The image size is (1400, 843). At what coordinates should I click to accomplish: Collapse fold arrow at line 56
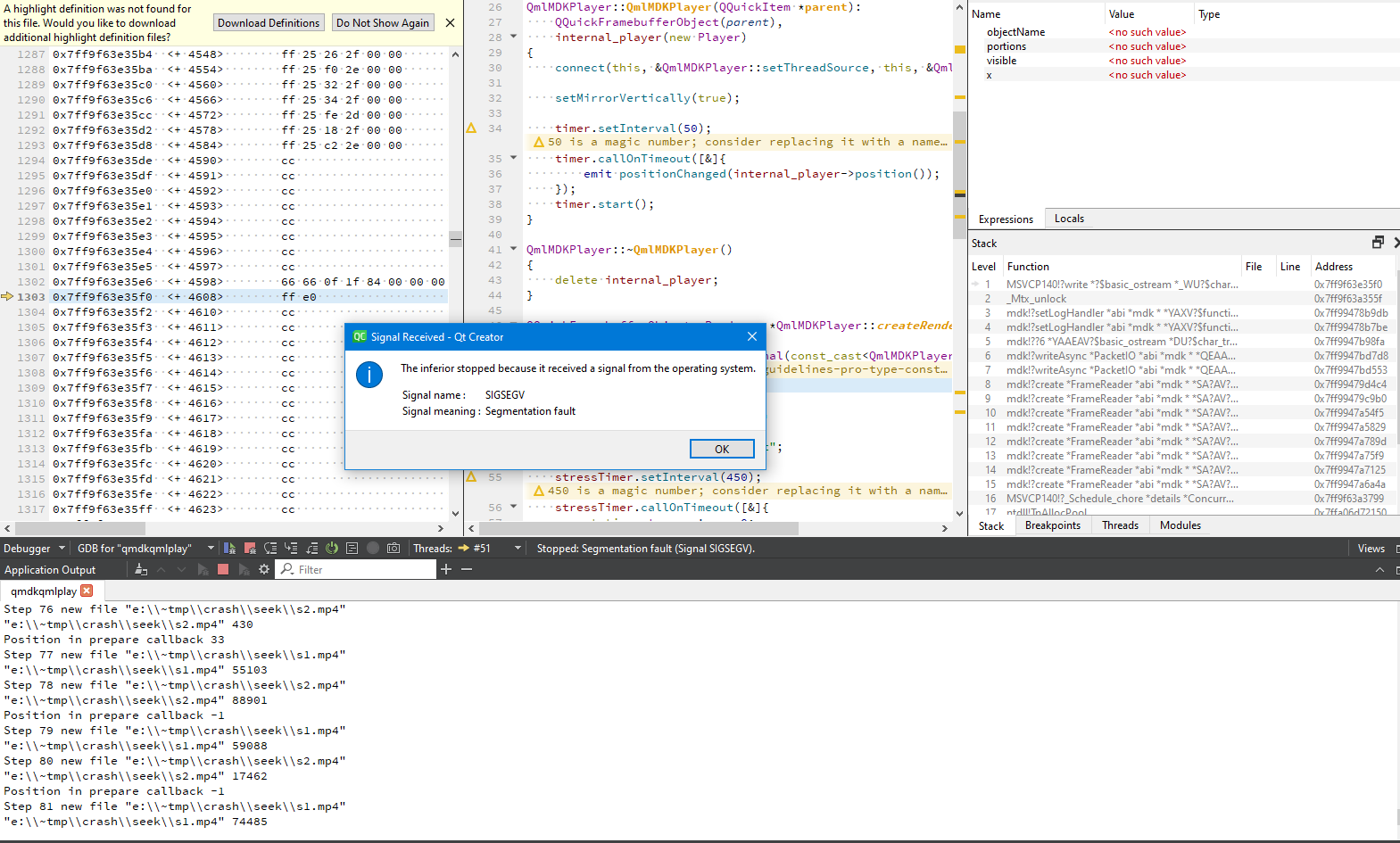(513, 507)
